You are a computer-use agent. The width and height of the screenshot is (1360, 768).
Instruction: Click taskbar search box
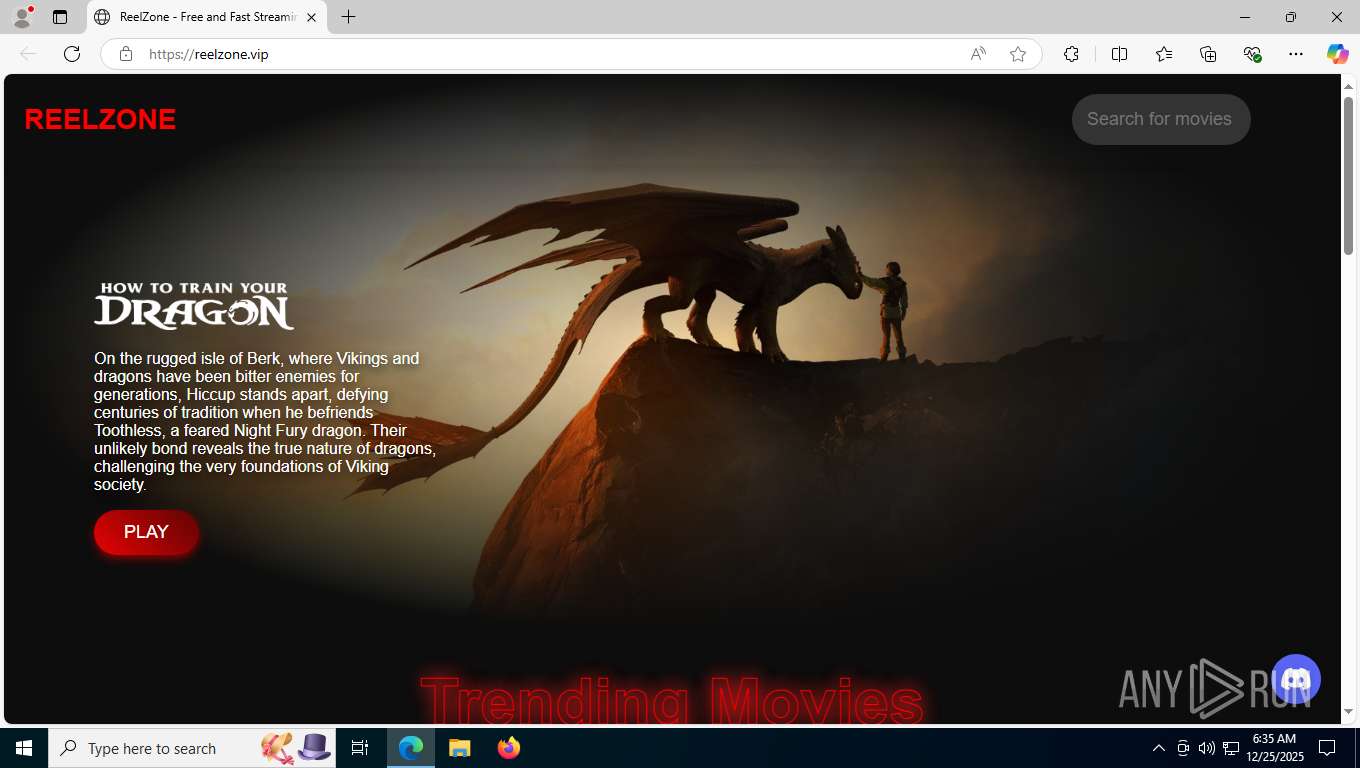click(193, 748)
